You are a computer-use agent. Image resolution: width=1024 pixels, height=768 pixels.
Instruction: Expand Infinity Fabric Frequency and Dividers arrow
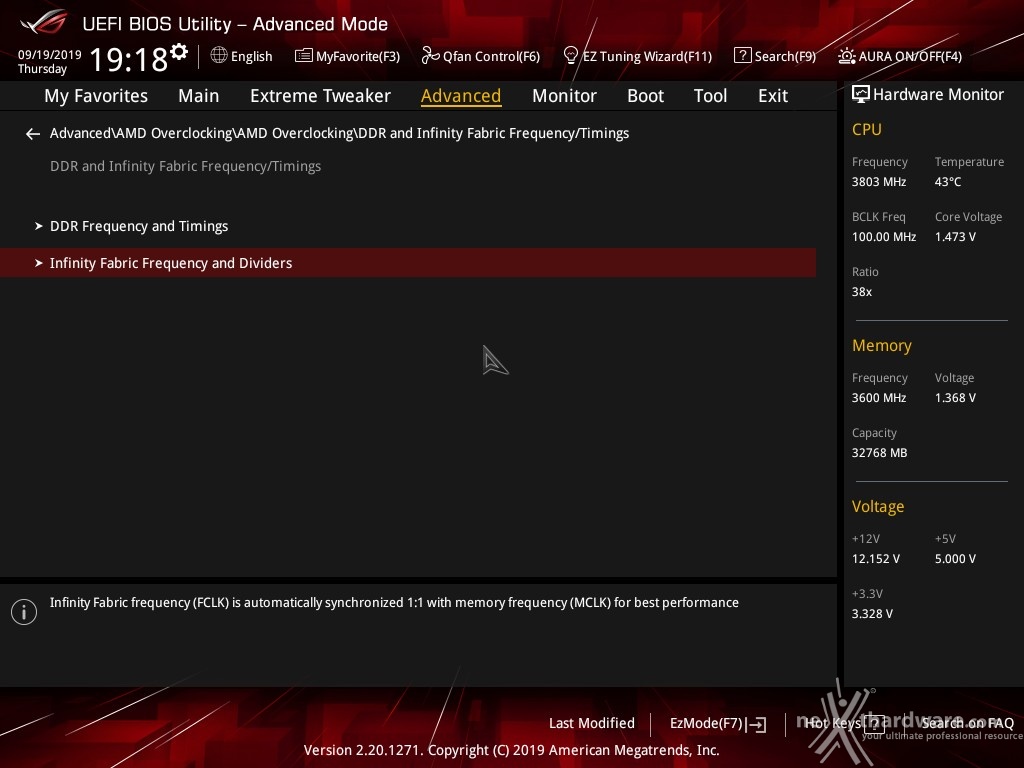point(39,263)
